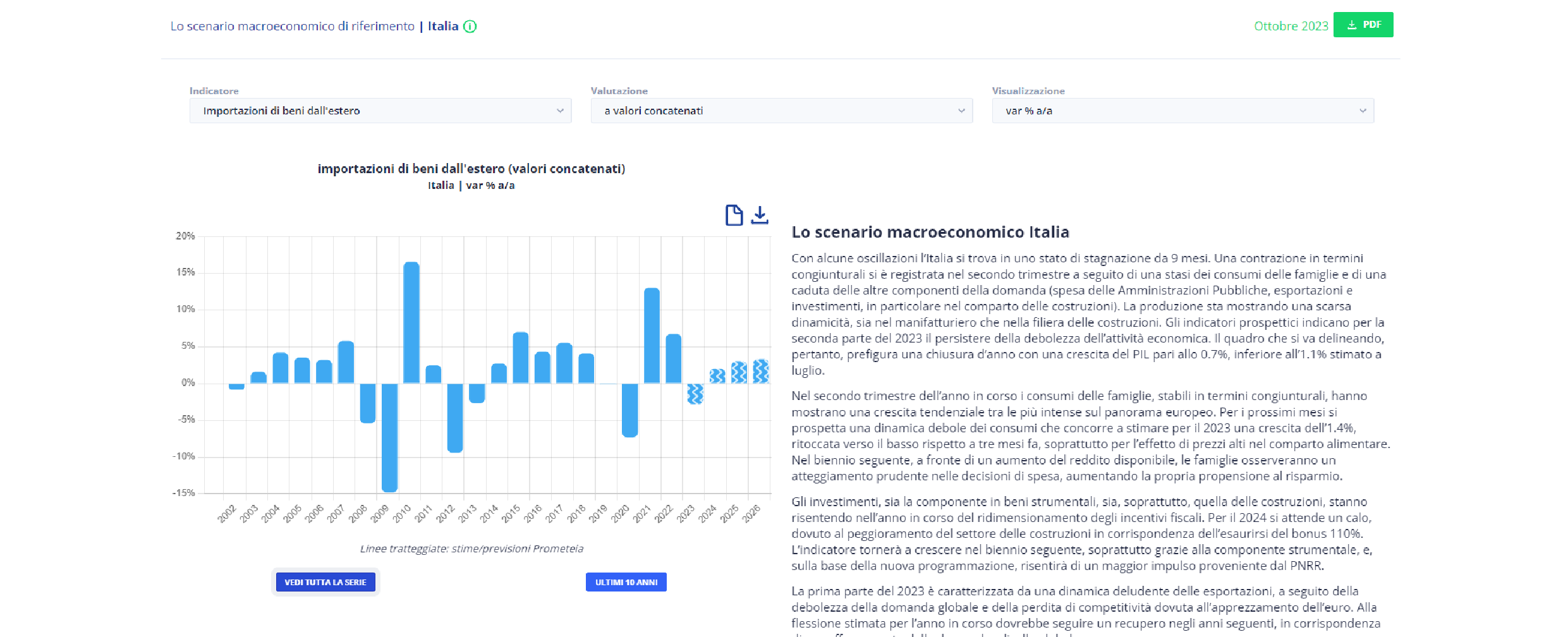
Task: Click the 'Ottobre 2023' label
Action: coord(1291,26)
